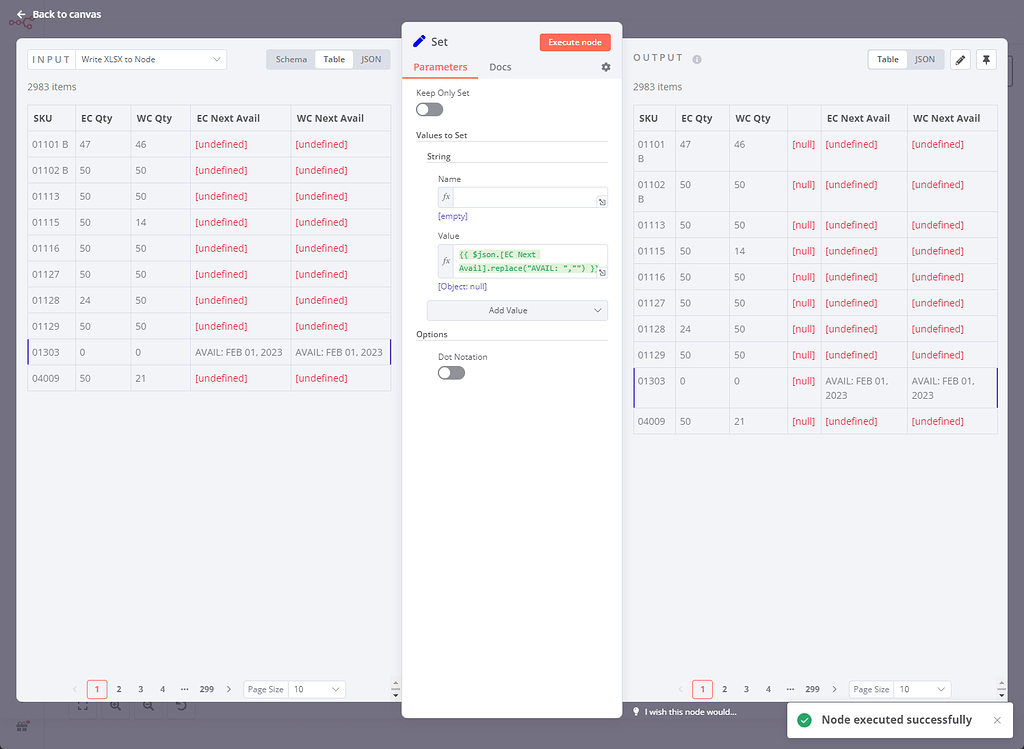Select the Schema view tab

(x=291, y=59)
